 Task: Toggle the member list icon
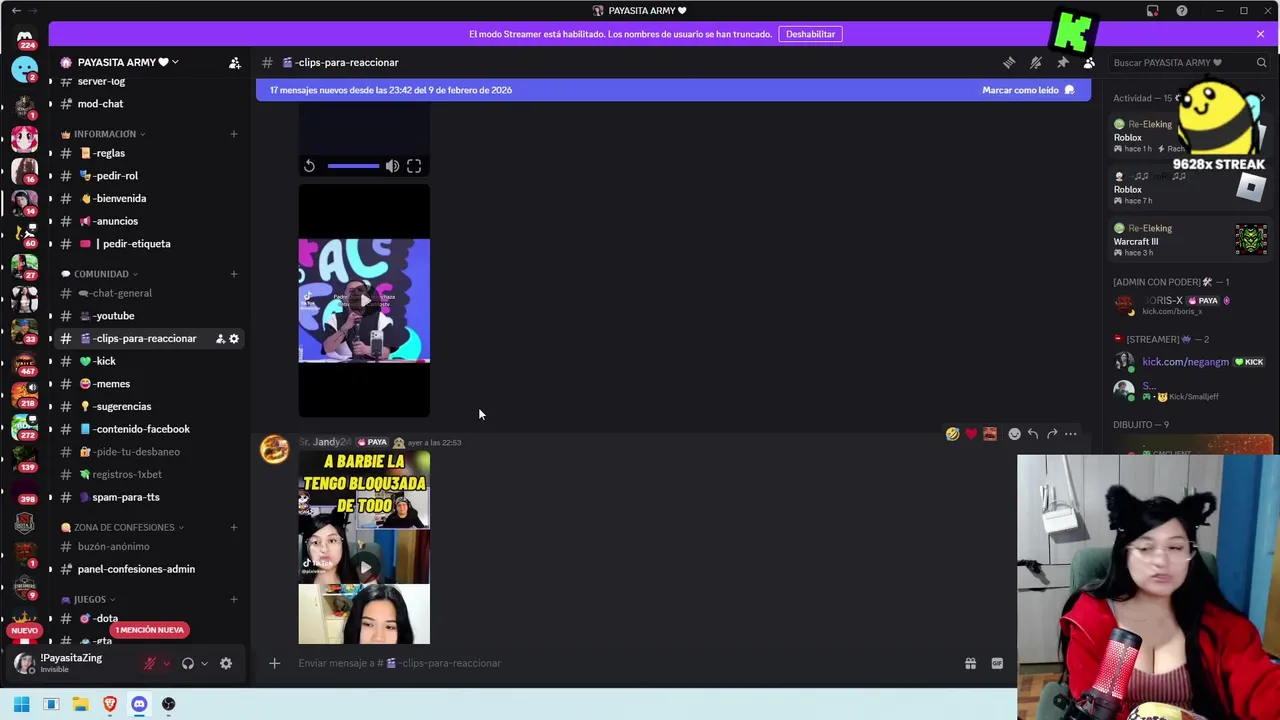(1089, 62)
